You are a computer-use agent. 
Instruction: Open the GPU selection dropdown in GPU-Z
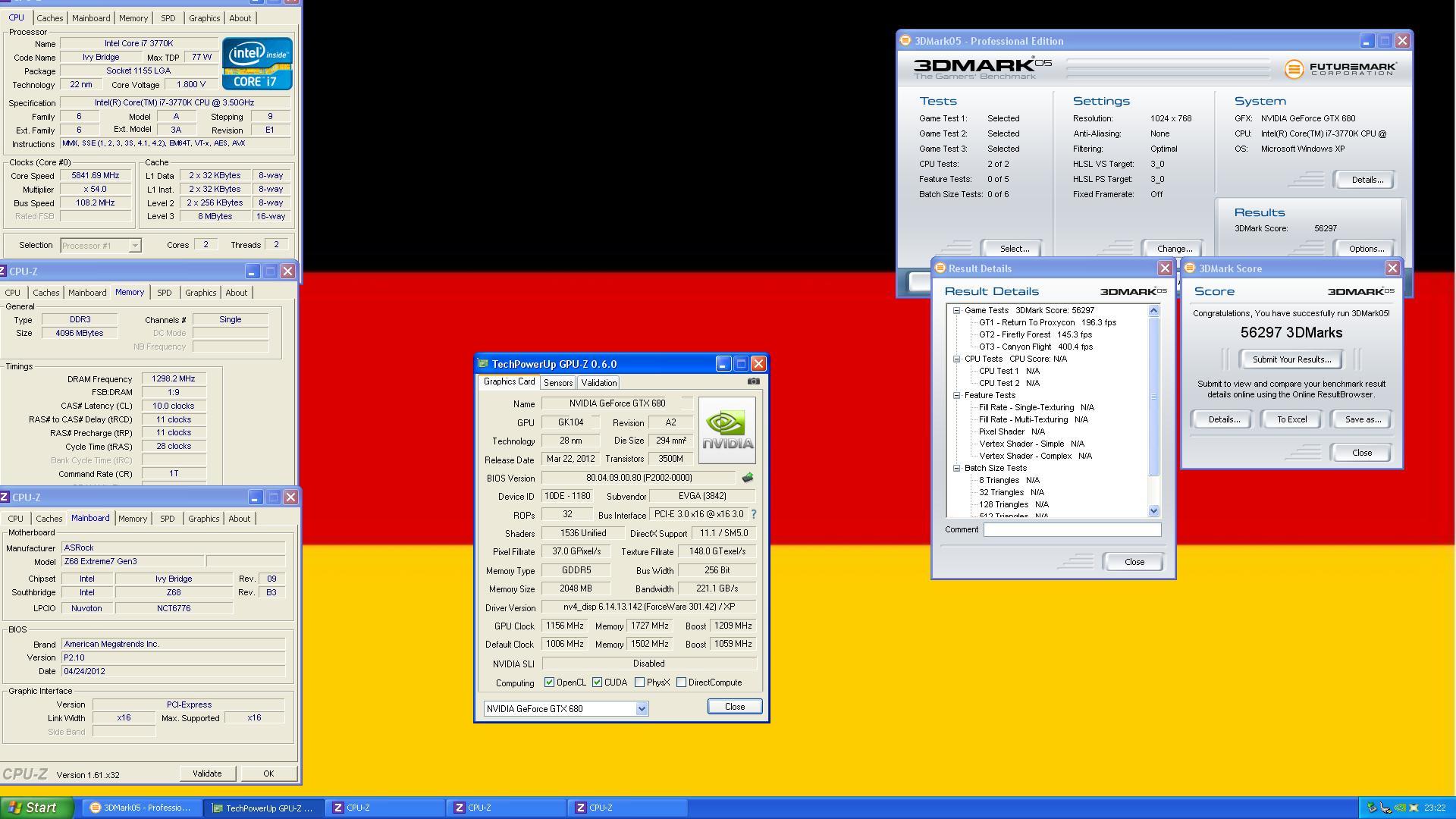pos(642,709)
